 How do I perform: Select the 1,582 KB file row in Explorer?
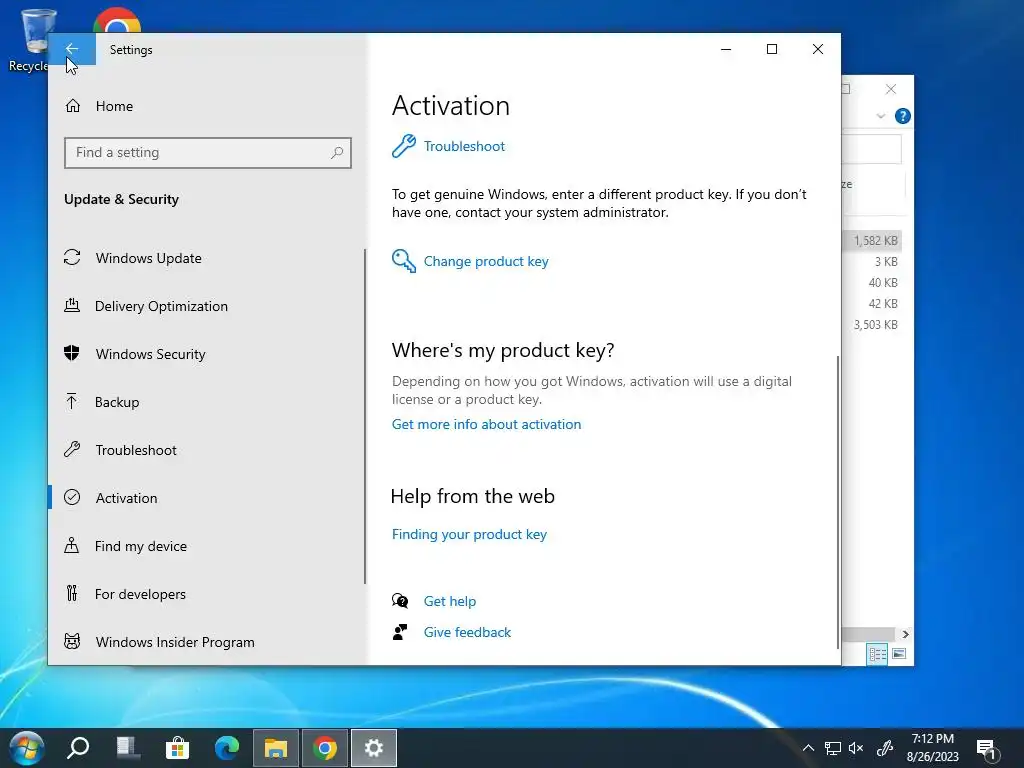coord(872,241)
